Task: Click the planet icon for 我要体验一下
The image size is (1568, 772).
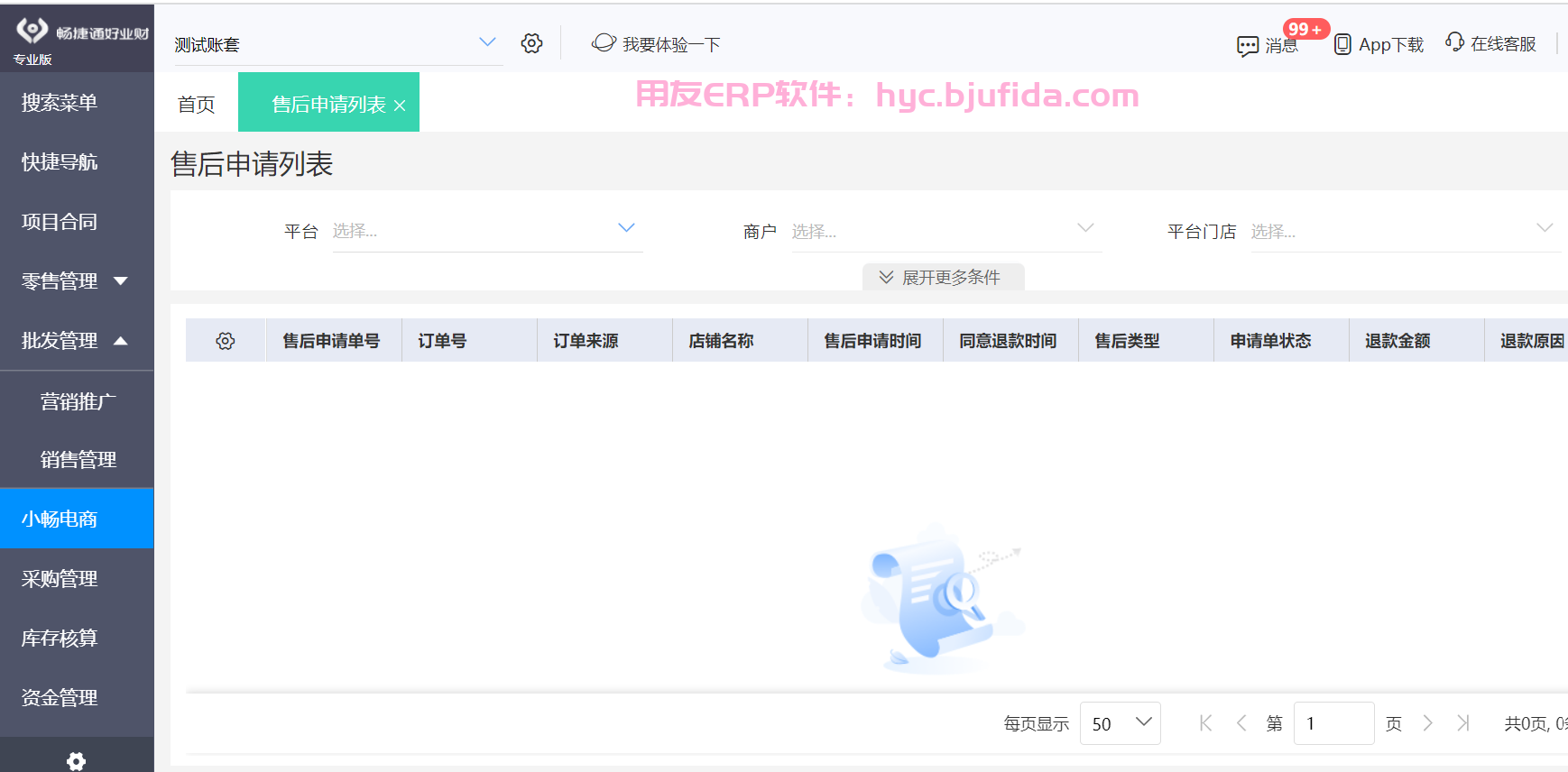Action: [604, 42]
